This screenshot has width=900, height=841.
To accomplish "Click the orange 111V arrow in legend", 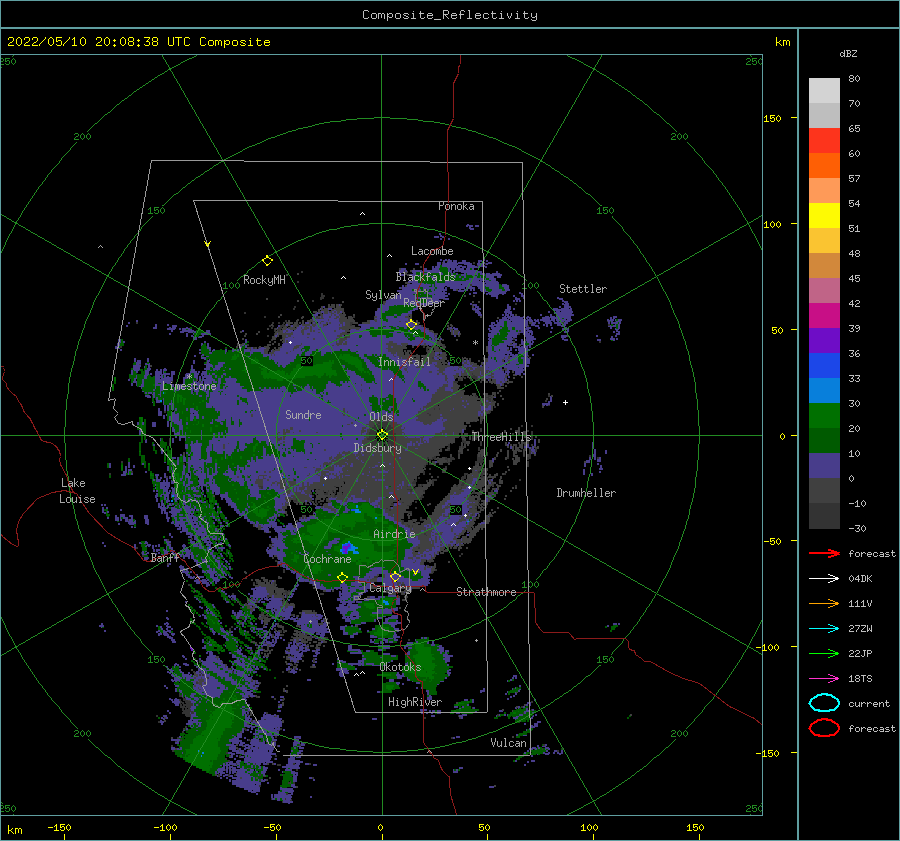I will [x=824, y=603].
